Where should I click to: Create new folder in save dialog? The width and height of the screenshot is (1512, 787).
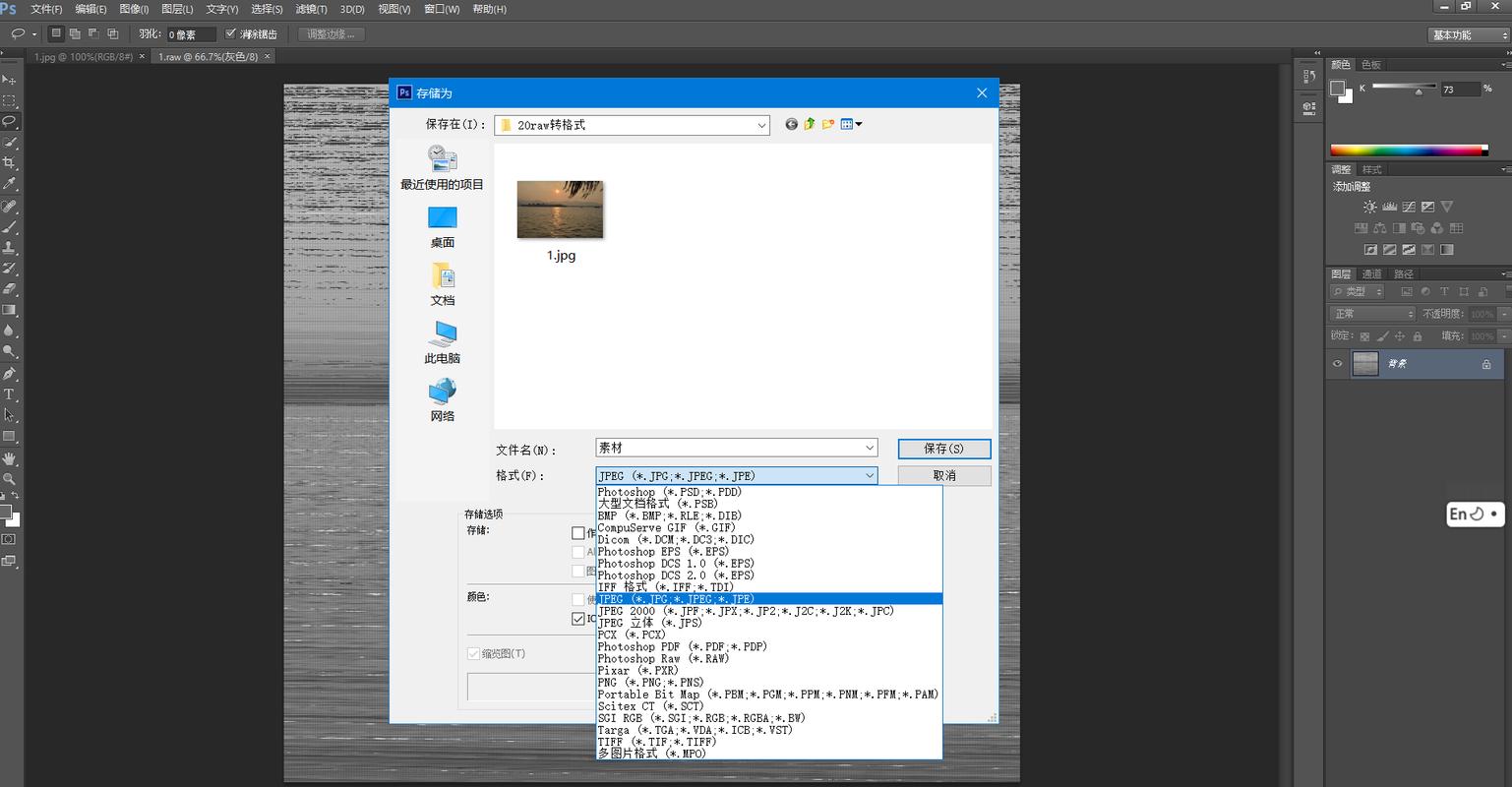point(828,124)
